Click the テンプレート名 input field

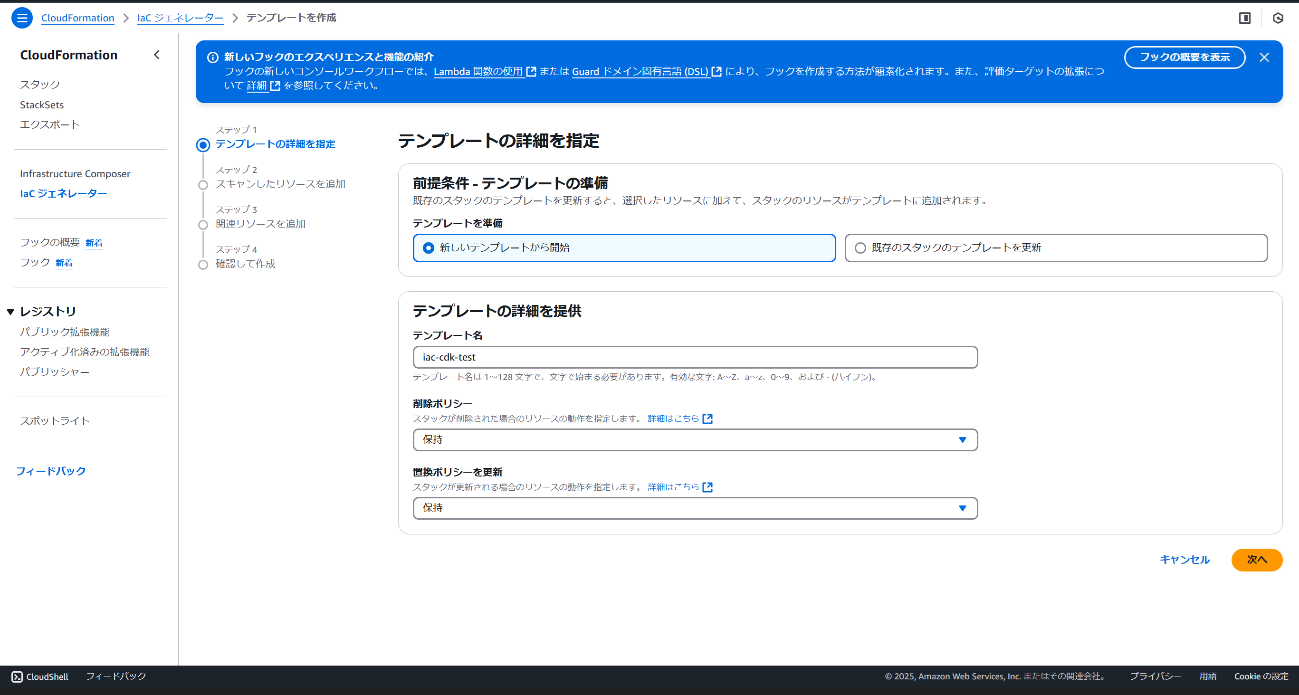point(694,357)
